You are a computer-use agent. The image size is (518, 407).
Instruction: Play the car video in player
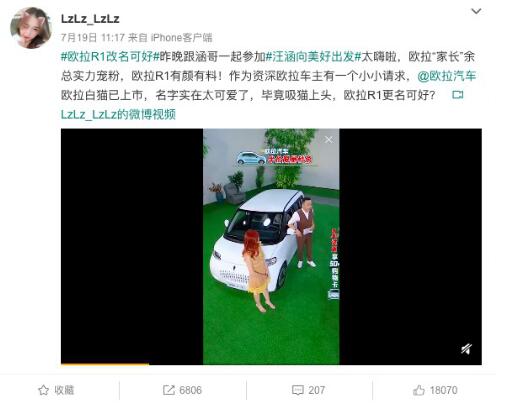pyautogui.click(x=271, y=246)
